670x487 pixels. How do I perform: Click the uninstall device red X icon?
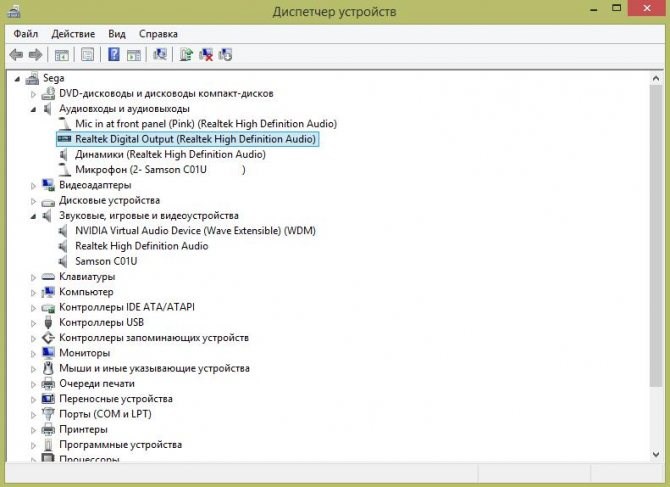[206, 55]
